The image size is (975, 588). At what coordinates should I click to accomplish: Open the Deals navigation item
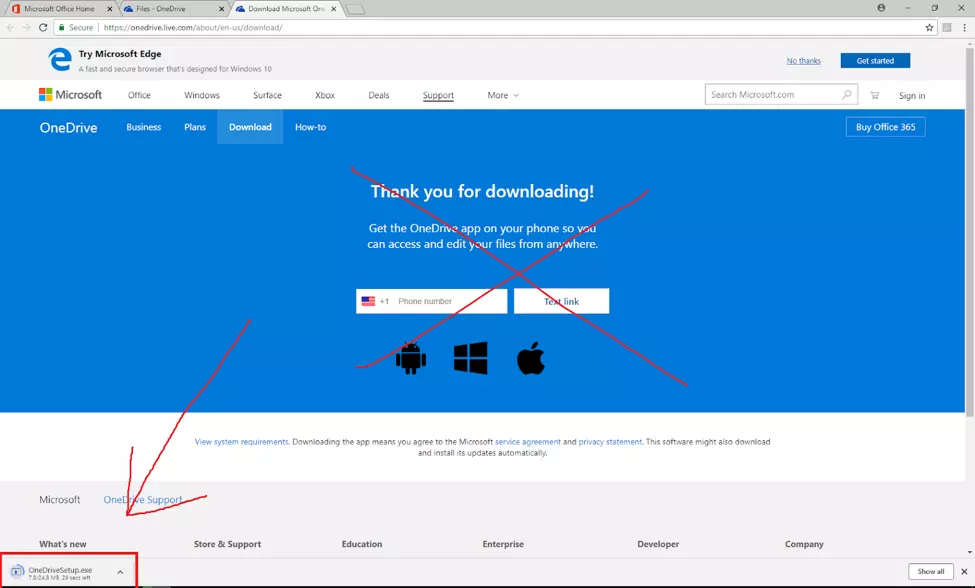point(379,95)
